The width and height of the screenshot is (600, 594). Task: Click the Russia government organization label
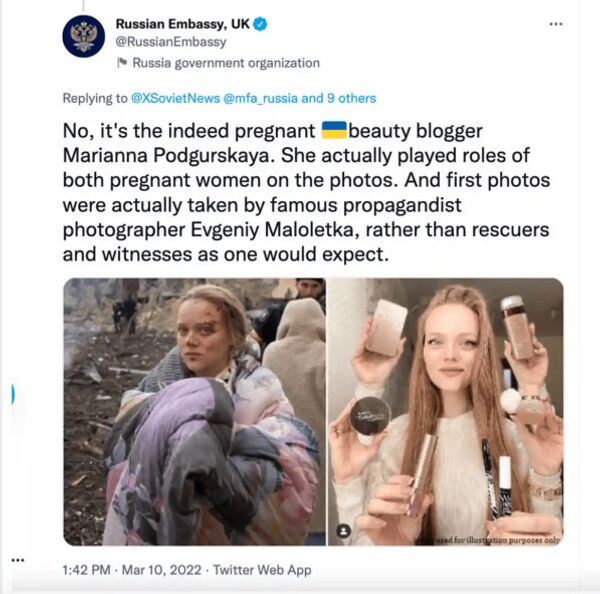coord(226,63)
